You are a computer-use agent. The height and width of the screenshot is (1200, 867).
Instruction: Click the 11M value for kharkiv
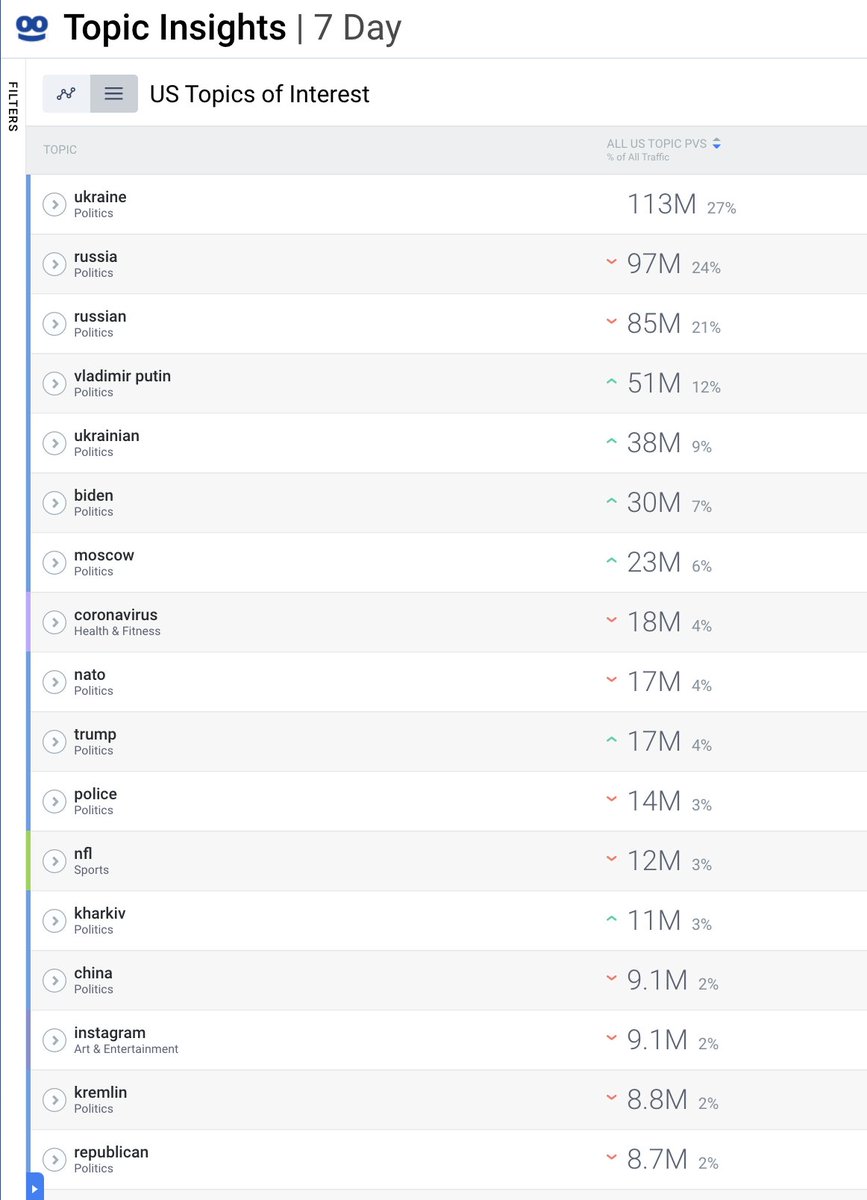(x=654, y=921)
